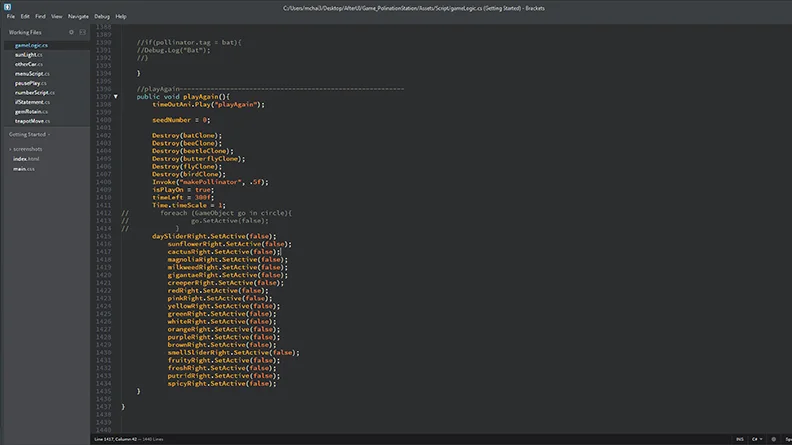Viewport: 792px width, 445px height.
Task: Open menuScript.cs from working files
Action: coord(32,74)
